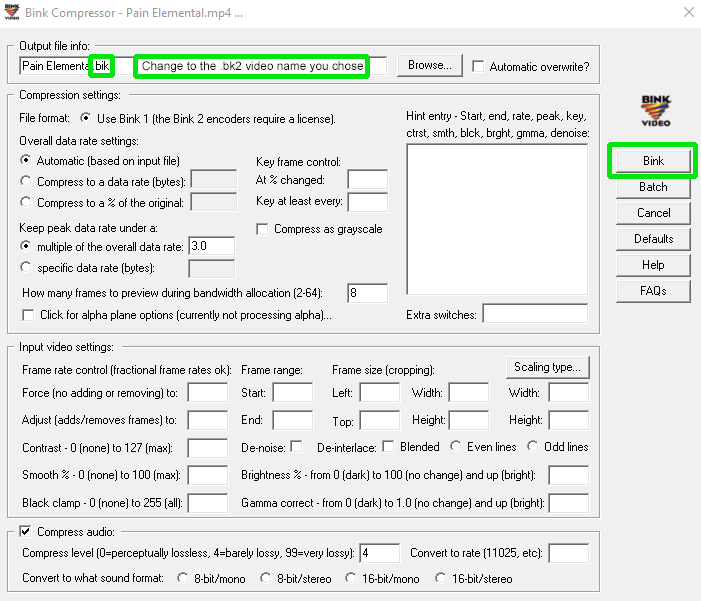Select Use Bink 1 file format radio
Image resolution: width=701 pixels, height=601 pixels.
(85, 118)
